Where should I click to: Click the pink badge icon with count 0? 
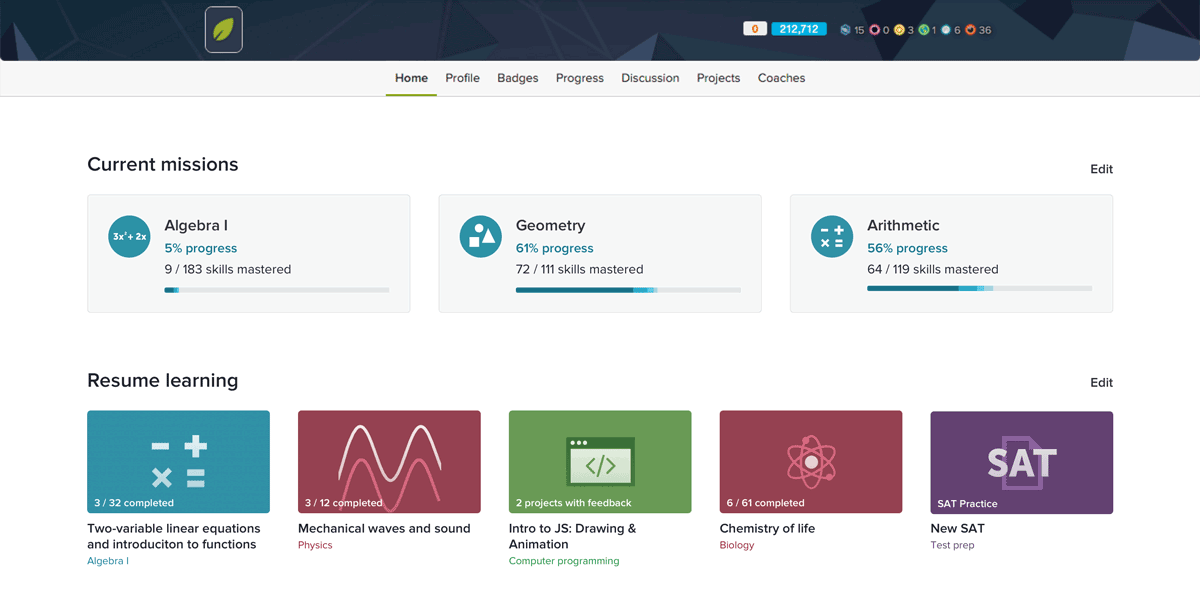[x=874, y=30]
